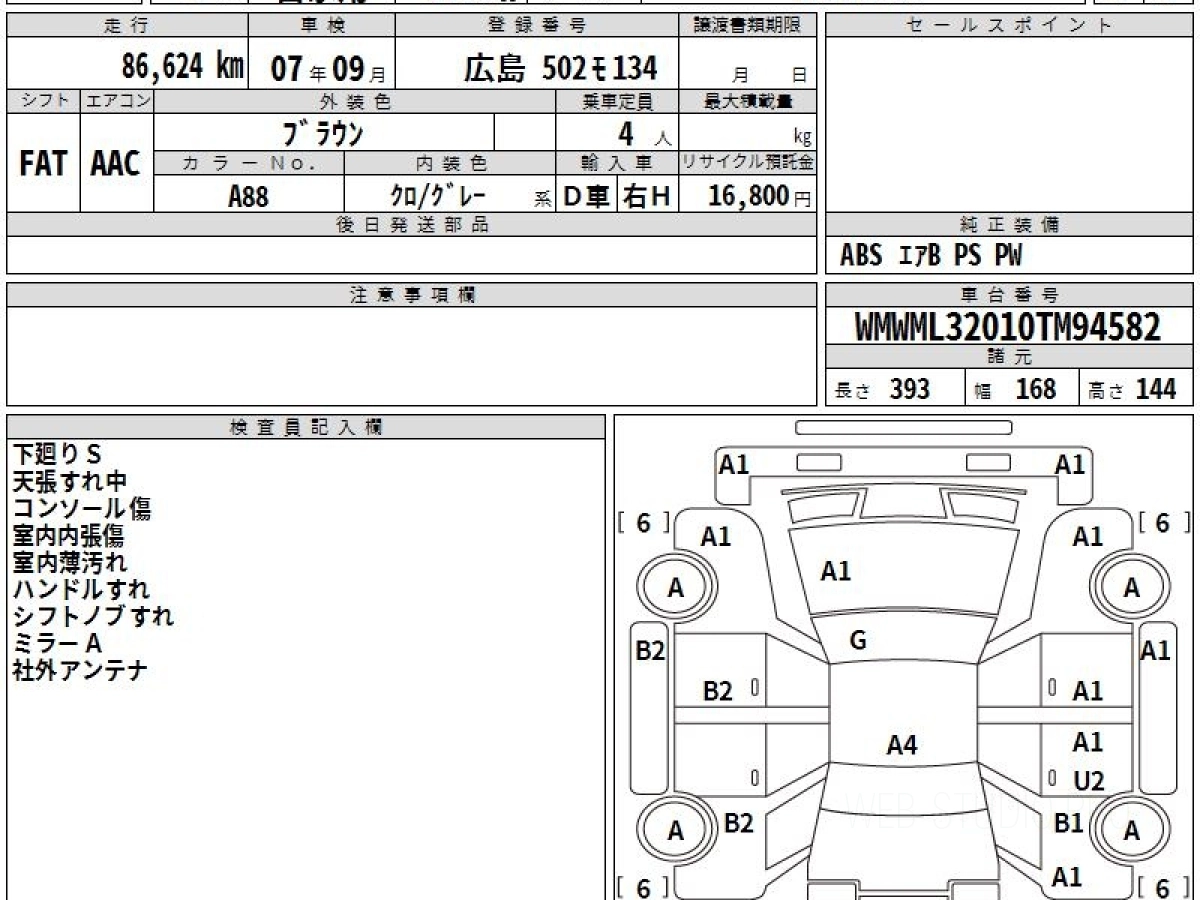This screenshot has width=1200, height=900.
Task: Select the D車 value
Action: (587, 196)
